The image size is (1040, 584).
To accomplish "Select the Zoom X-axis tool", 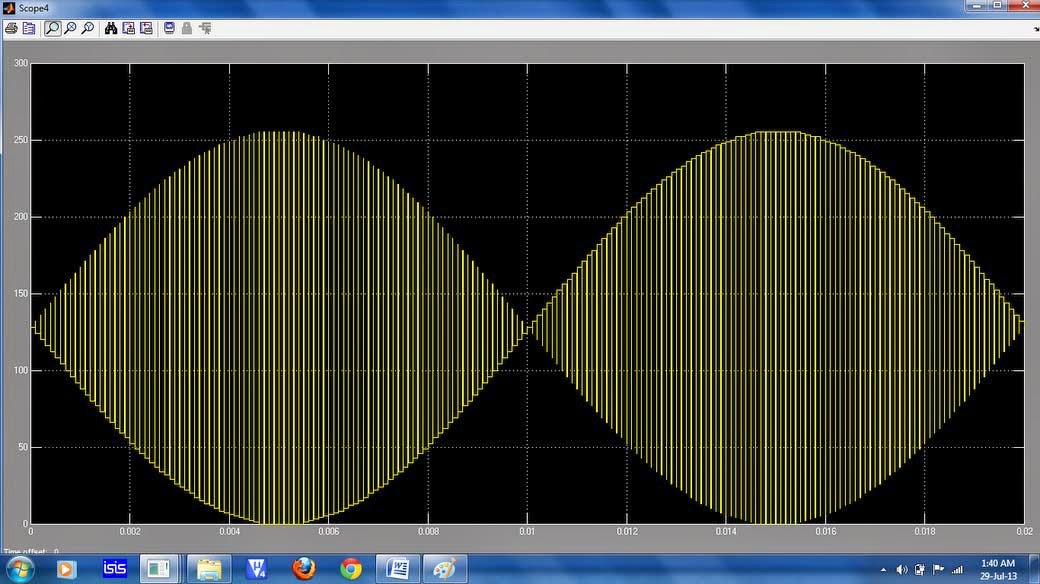I will [70, 28].
